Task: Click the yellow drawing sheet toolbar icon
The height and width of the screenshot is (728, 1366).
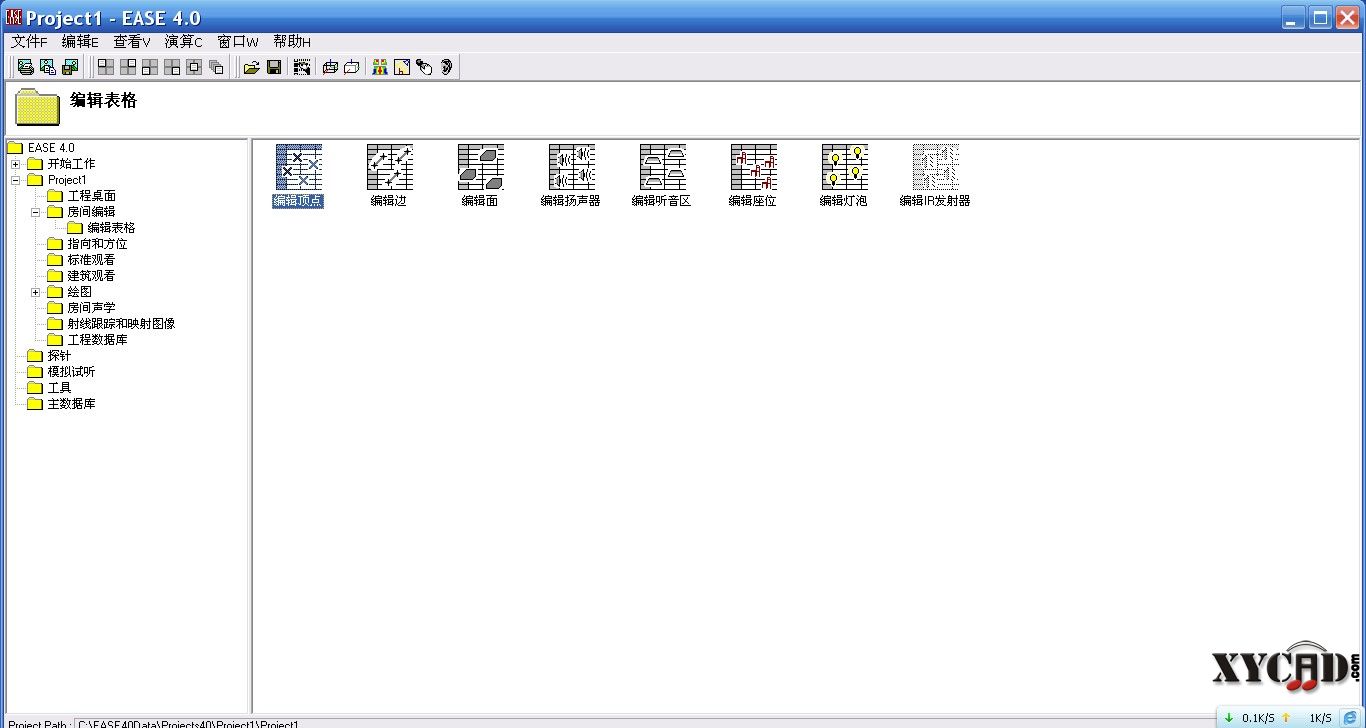Action: pyautogui.click(x=402, y=67)
